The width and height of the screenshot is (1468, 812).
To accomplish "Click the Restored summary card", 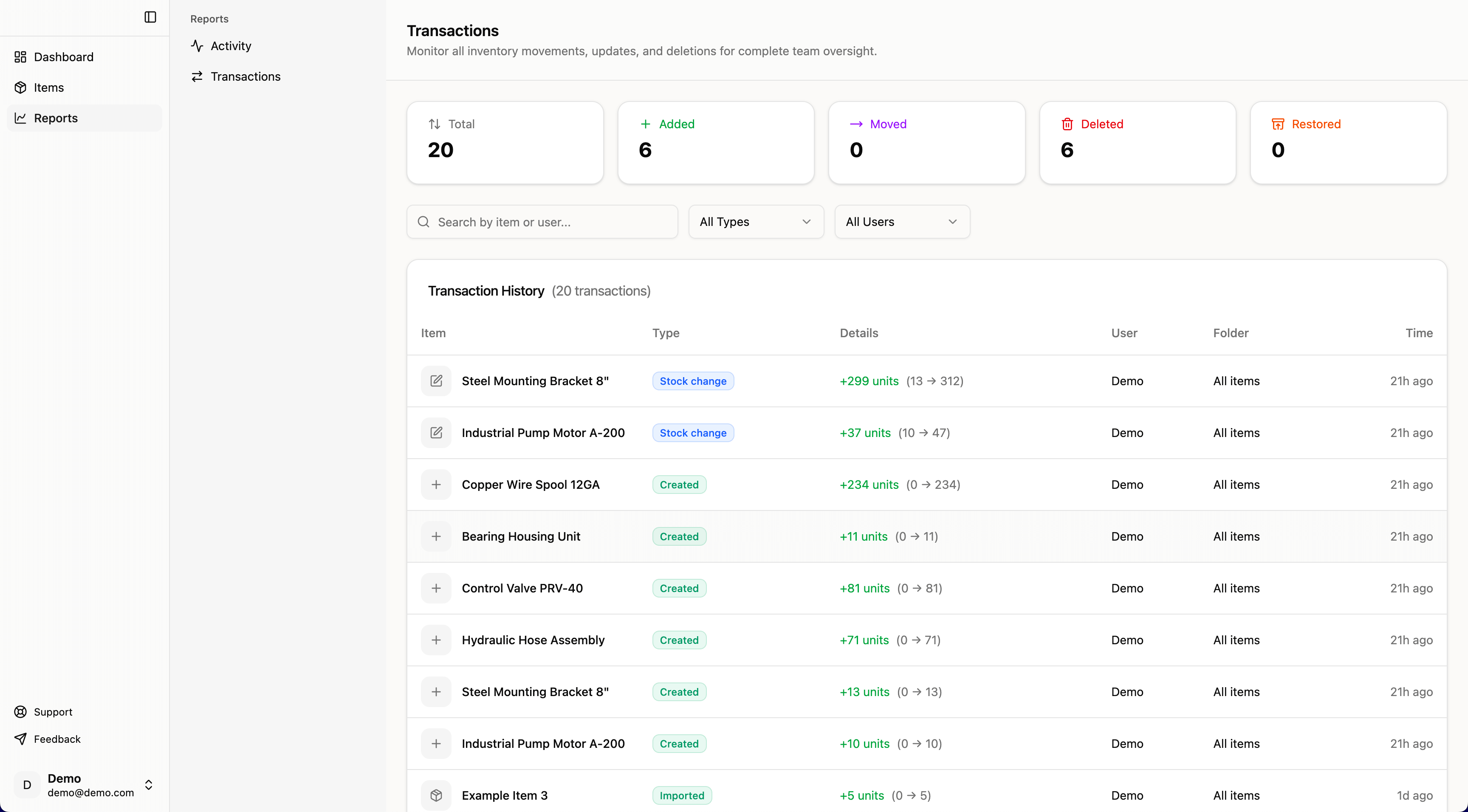I will 1348,142.
